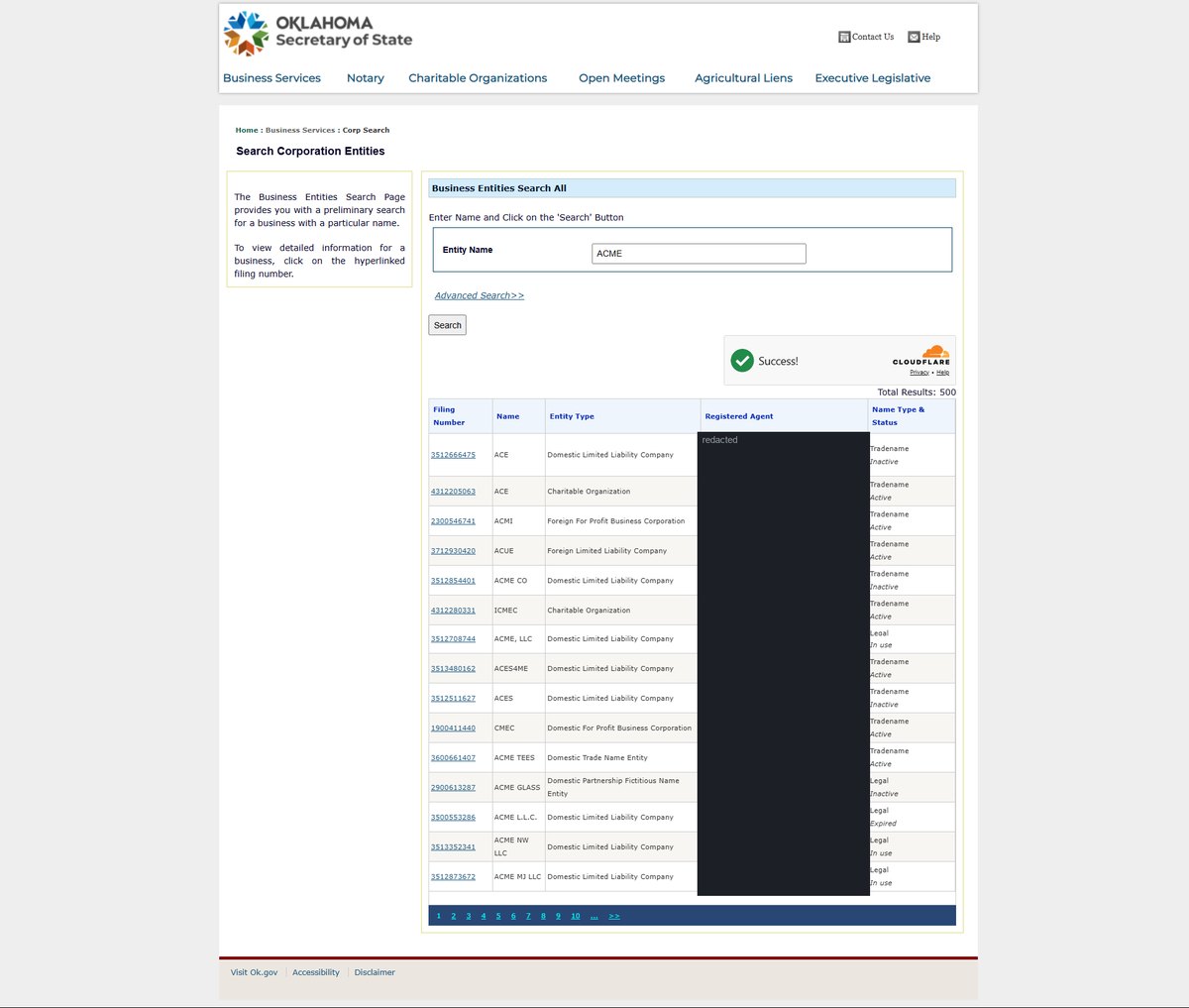Open the Business Services menu
This screenshot has width=1189, height=1008.
[x=271, y=78]
